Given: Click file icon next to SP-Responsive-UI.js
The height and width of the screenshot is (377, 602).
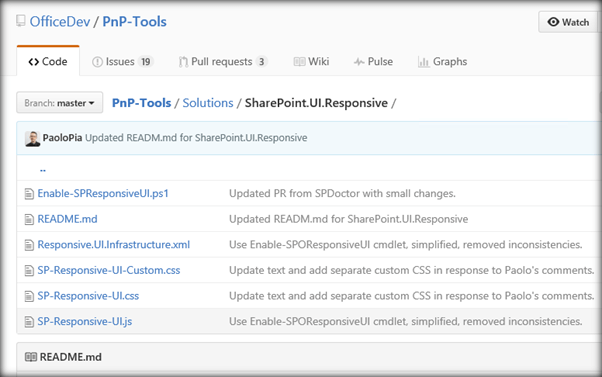Looking at the screenshot, I should [29, 322].
